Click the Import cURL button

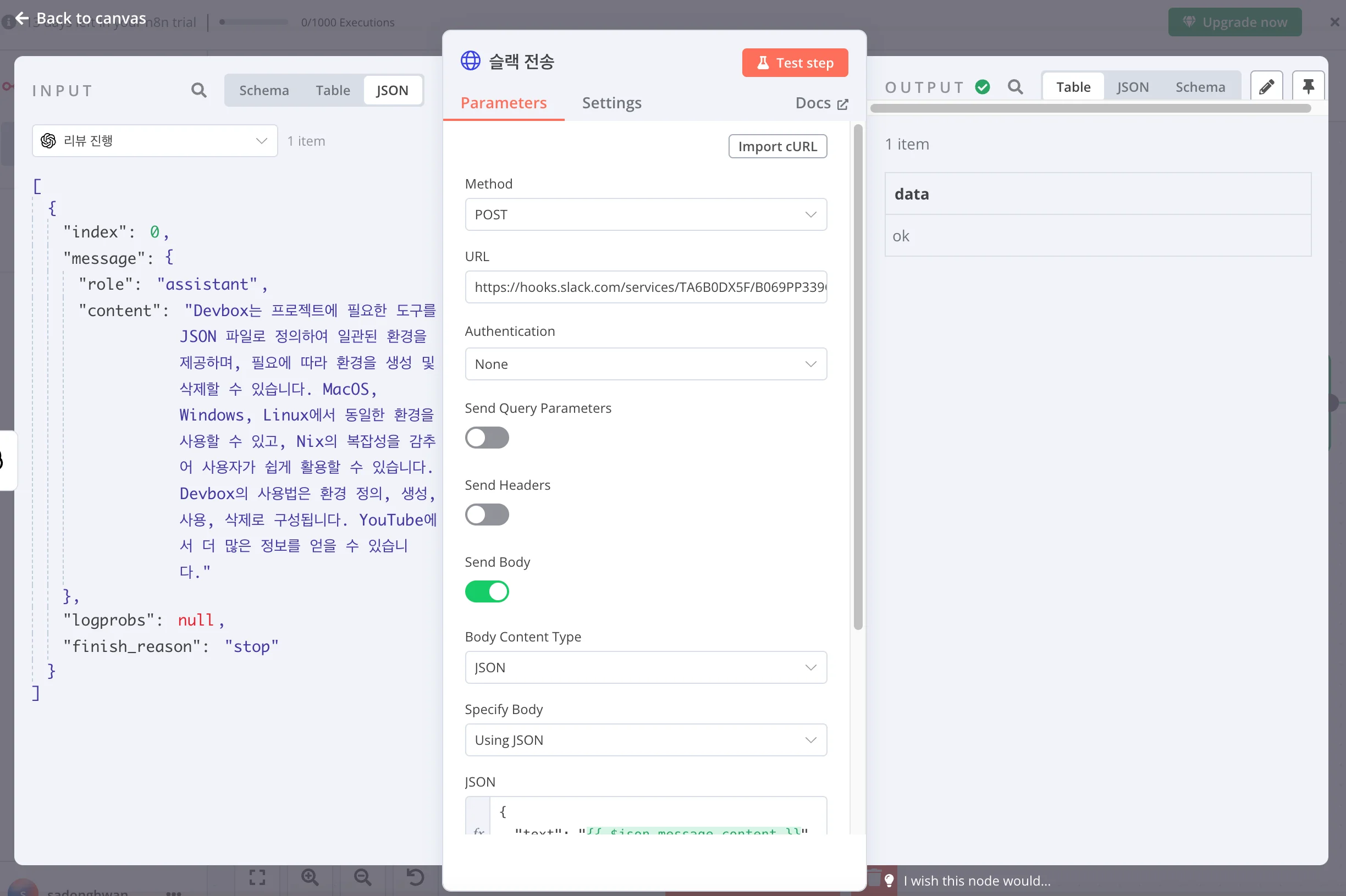777,146
